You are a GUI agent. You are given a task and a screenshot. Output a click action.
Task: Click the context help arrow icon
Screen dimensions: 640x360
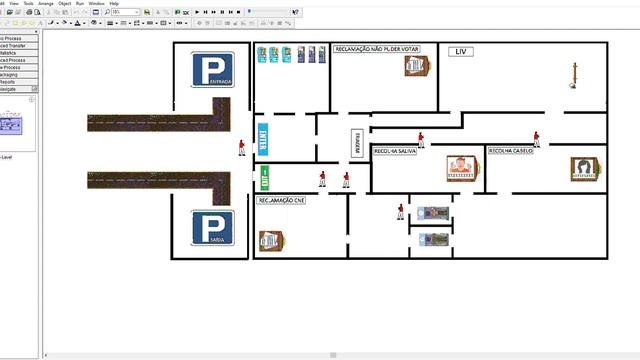[296, 12]
